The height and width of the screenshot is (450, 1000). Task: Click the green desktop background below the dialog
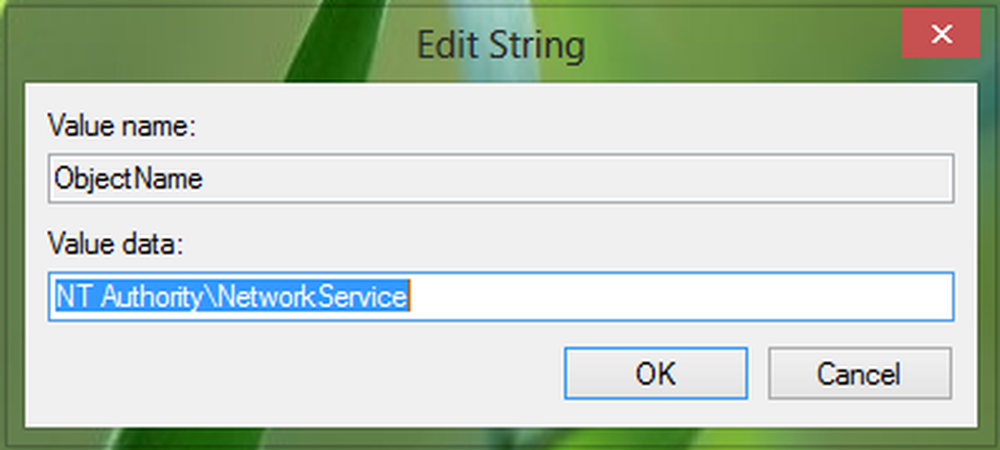click(500, 438)
